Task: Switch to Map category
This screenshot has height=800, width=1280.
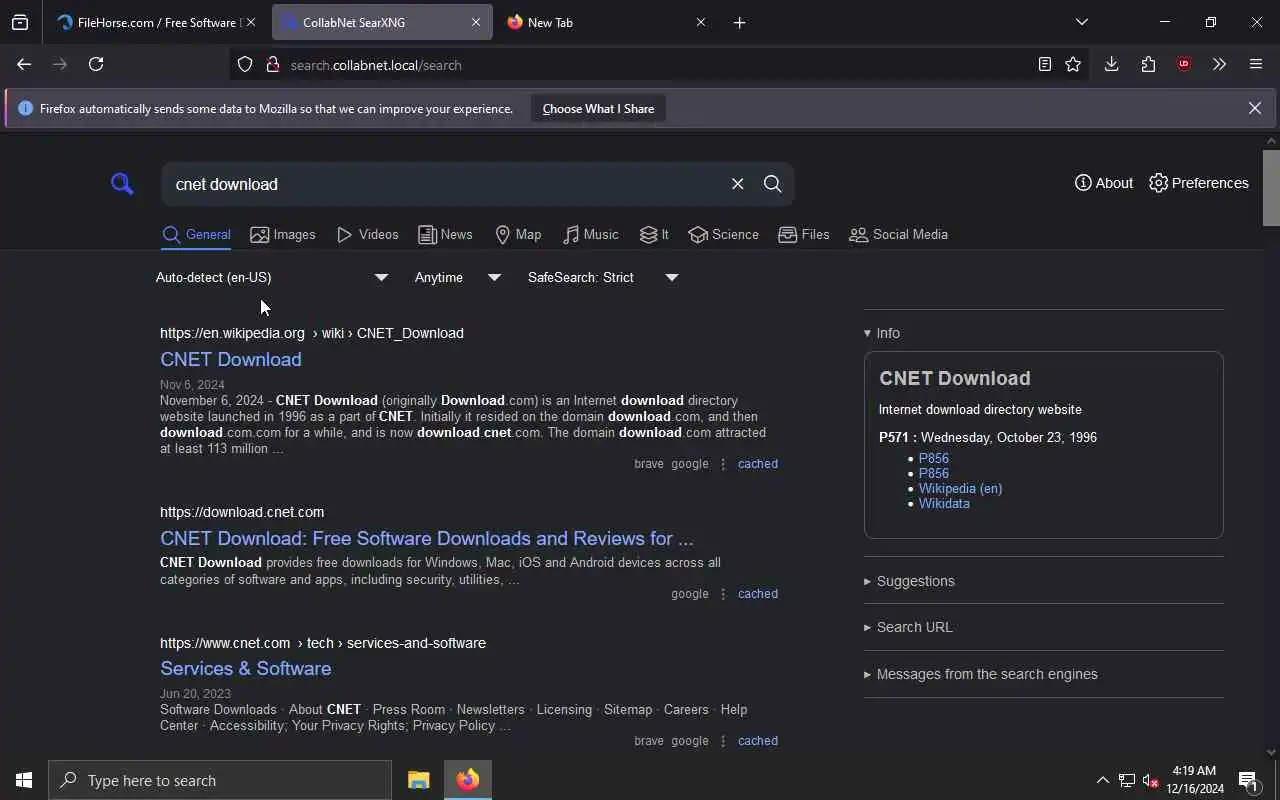Action: [518, 235]
